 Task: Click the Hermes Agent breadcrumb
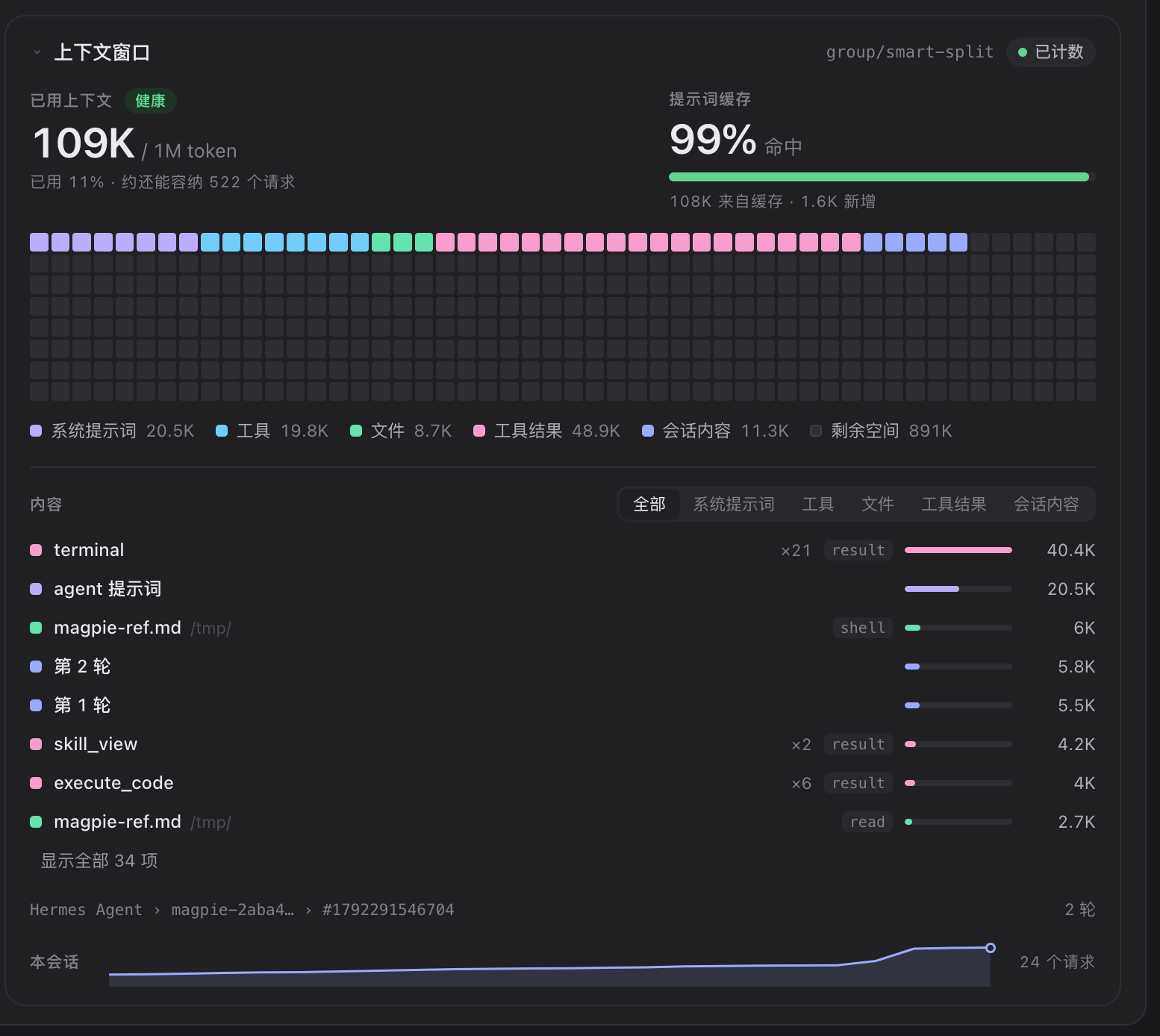86,910
